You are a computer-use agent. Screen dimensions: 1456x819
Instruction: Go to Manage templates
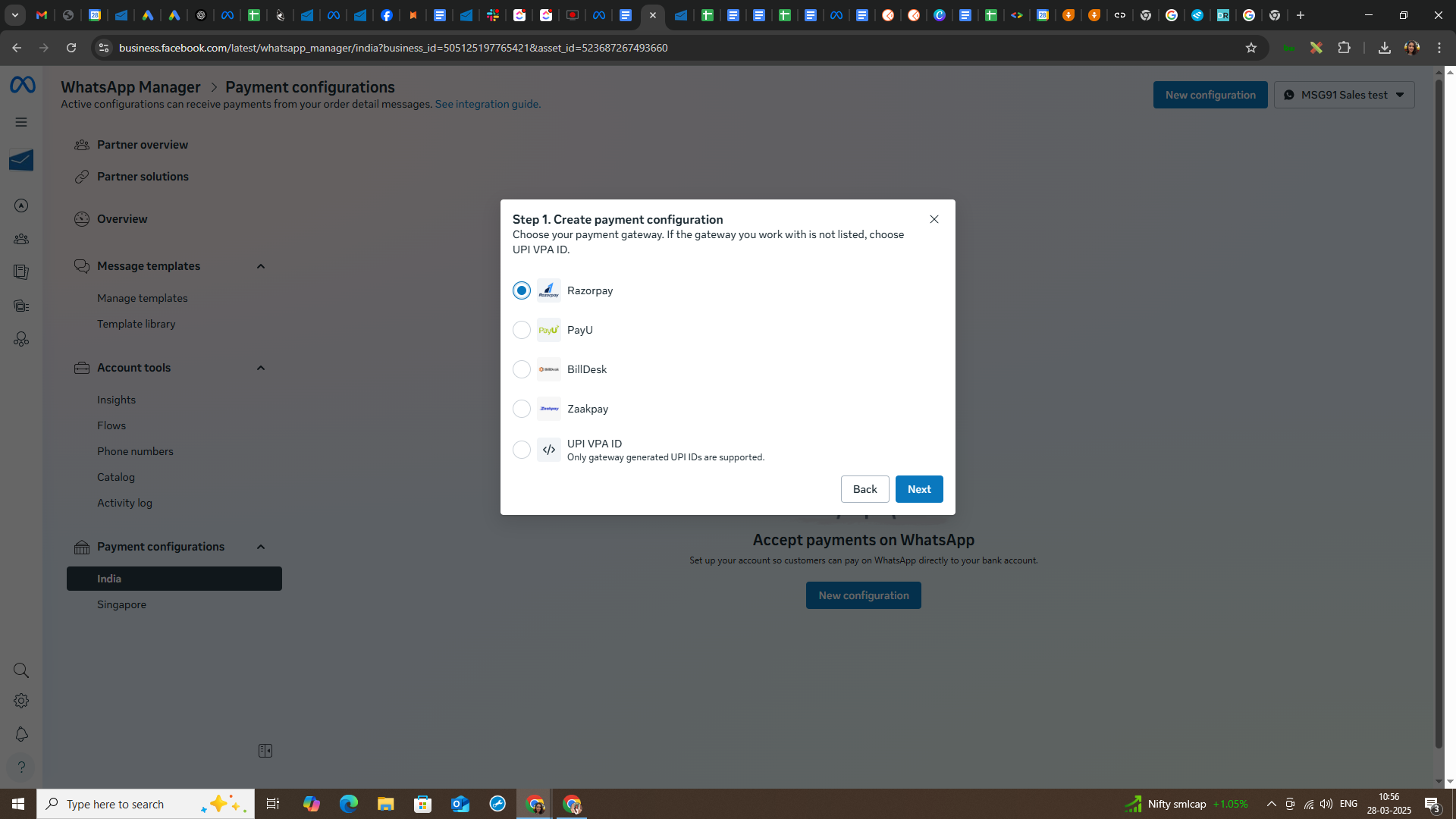click(142, 298)
